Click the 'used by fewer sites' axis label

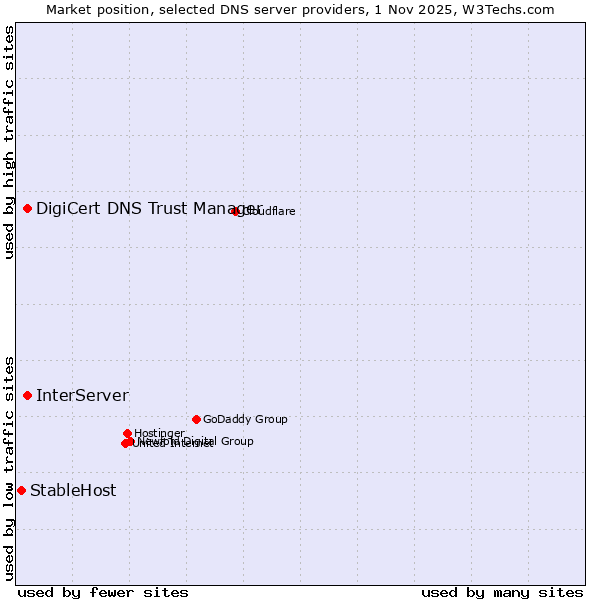tap(103, 592)
